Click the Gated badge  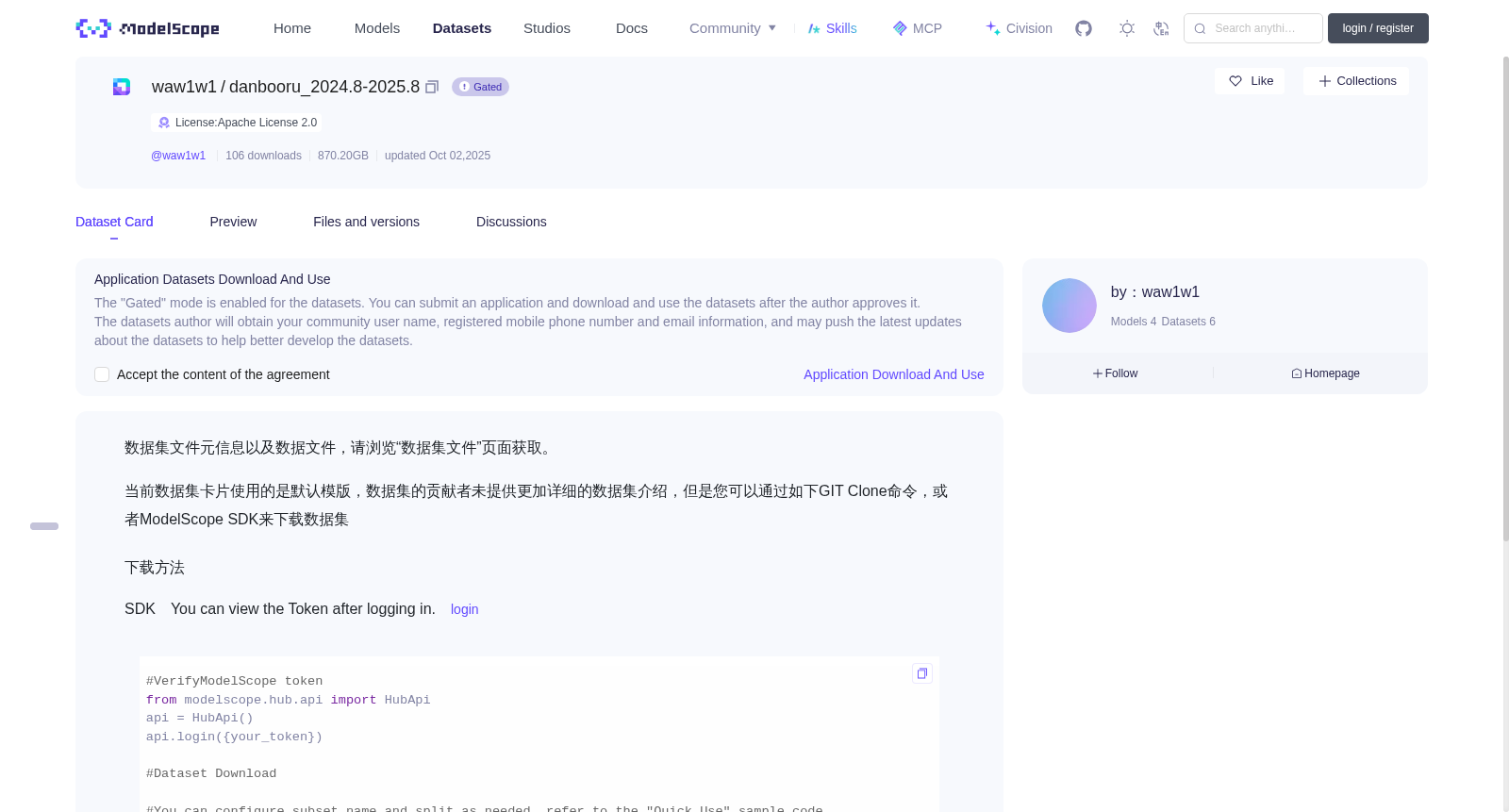pos(480,87)
